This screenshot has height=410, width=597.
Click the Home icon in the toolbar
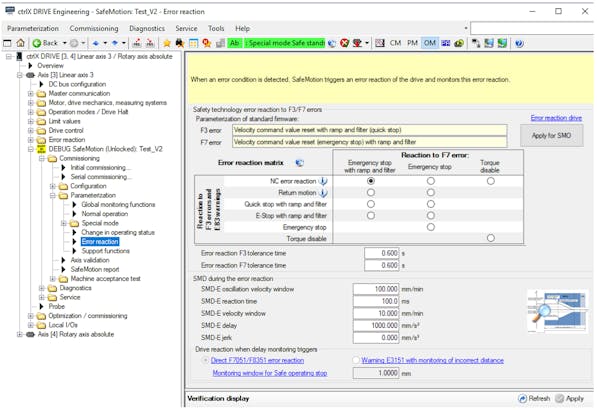(x=21, y=43)
